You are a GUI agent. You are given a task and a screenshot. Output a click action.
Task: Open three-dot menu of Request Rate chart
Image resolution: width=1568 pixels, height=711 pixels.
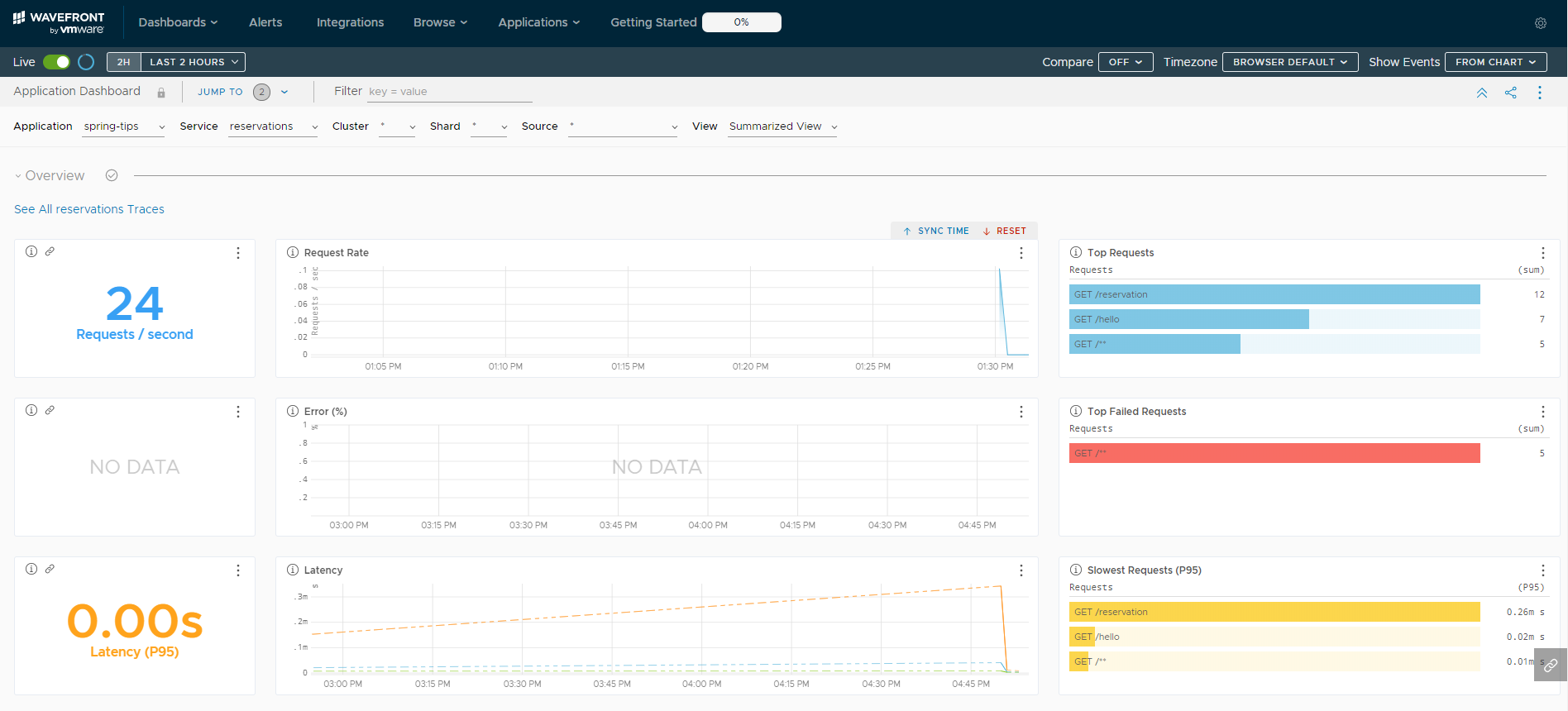click(1021, 253)
